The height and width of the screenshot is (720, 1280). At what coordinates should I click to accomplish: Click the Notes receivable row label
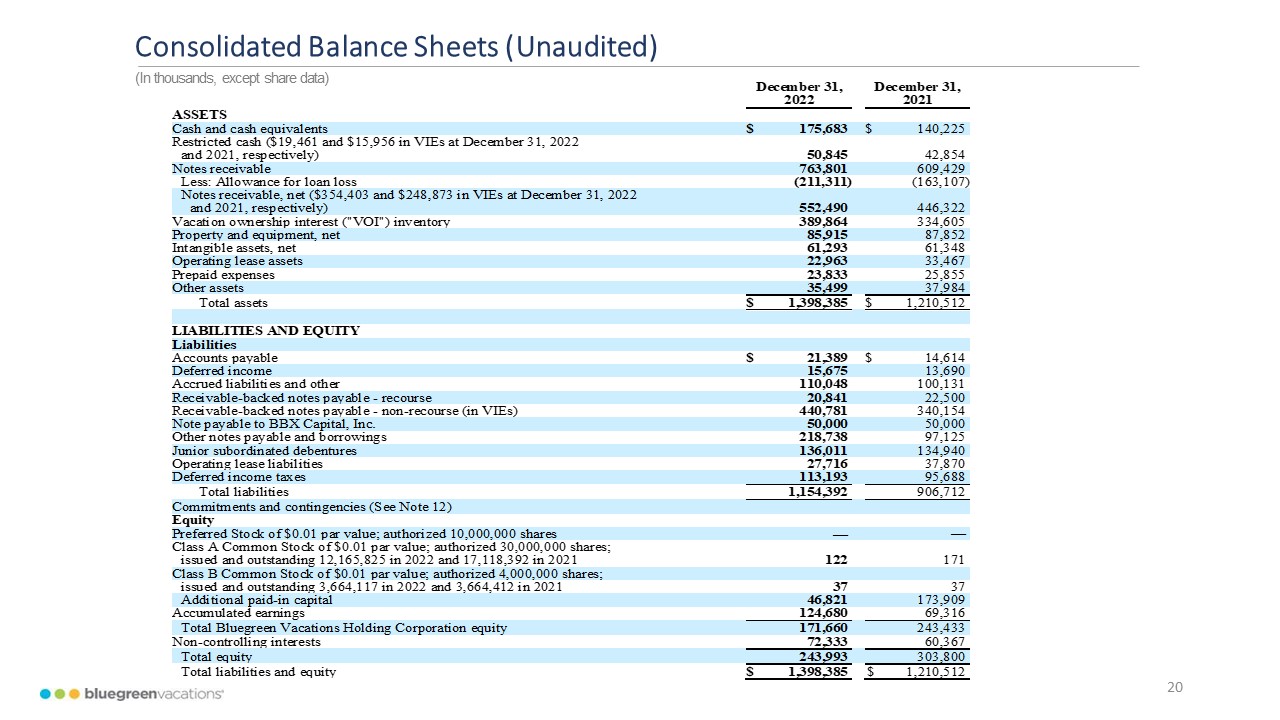(x=221, y=169)
